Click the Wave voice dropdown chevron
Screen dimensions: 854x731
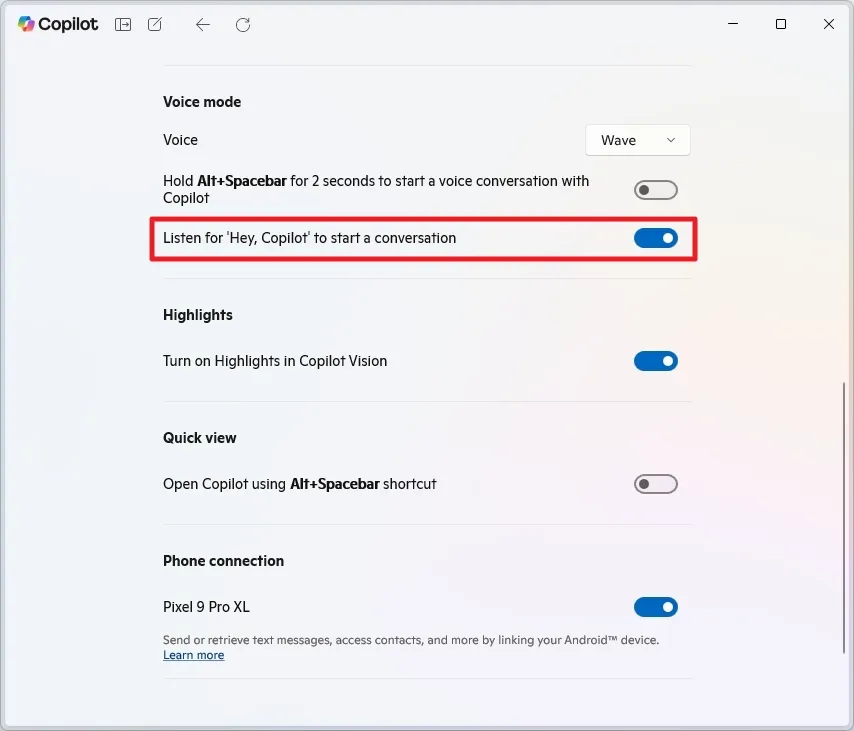(x=670, y=140)
